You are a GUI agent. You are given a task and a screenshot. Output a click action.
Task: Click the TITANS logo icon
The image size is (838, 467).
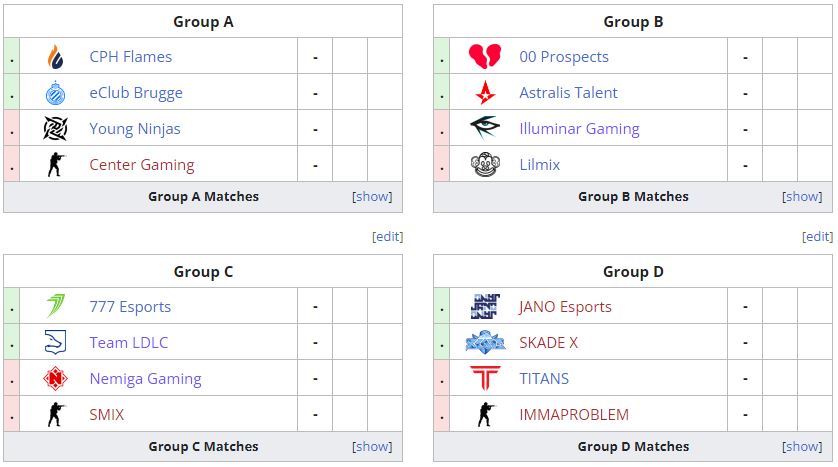tap(485, 379)
